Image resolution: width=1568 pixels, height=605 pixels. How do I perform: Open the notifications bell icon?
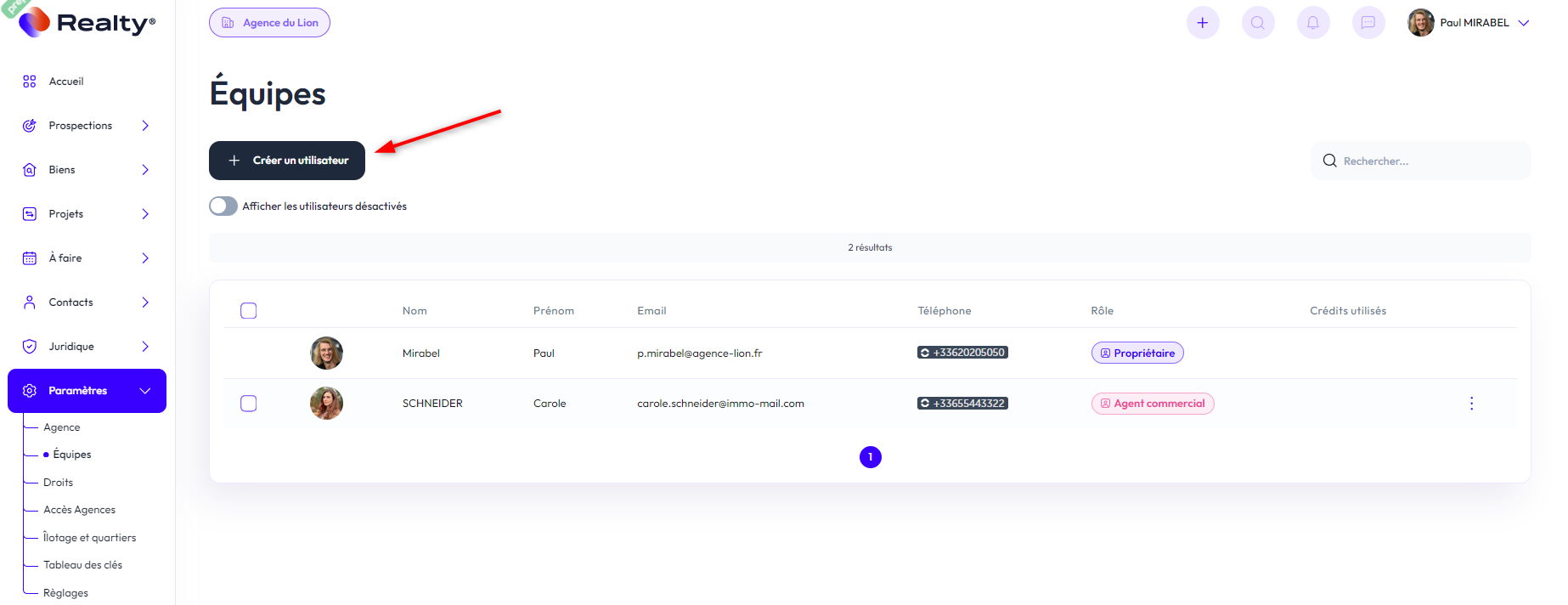pyautogui.click(x=1313, y=23)
